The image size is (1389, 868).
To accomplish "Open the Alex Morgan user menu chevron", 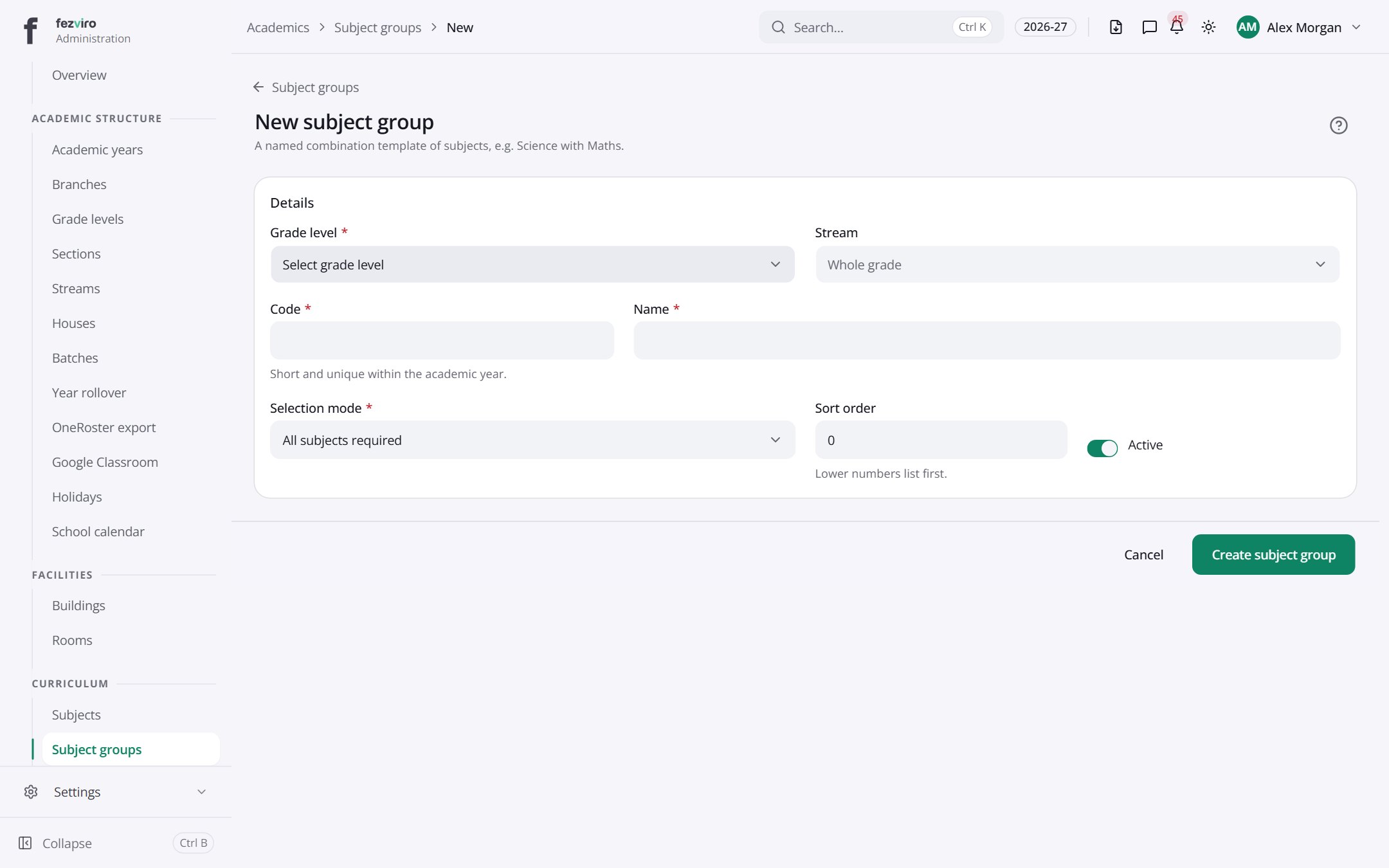I will 1356,27.
